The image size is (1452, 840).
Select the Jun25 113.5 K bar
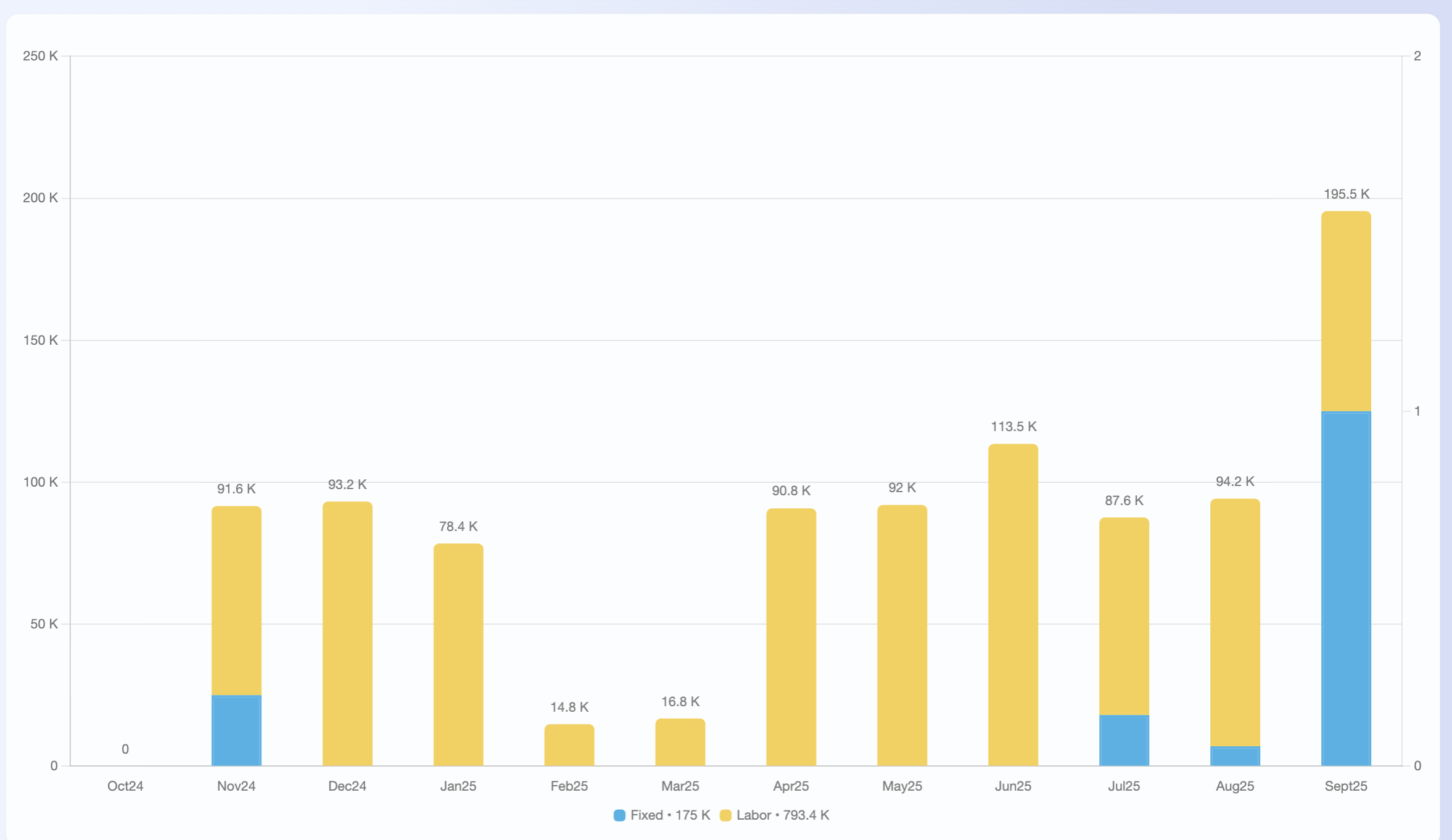[1013, 605]
